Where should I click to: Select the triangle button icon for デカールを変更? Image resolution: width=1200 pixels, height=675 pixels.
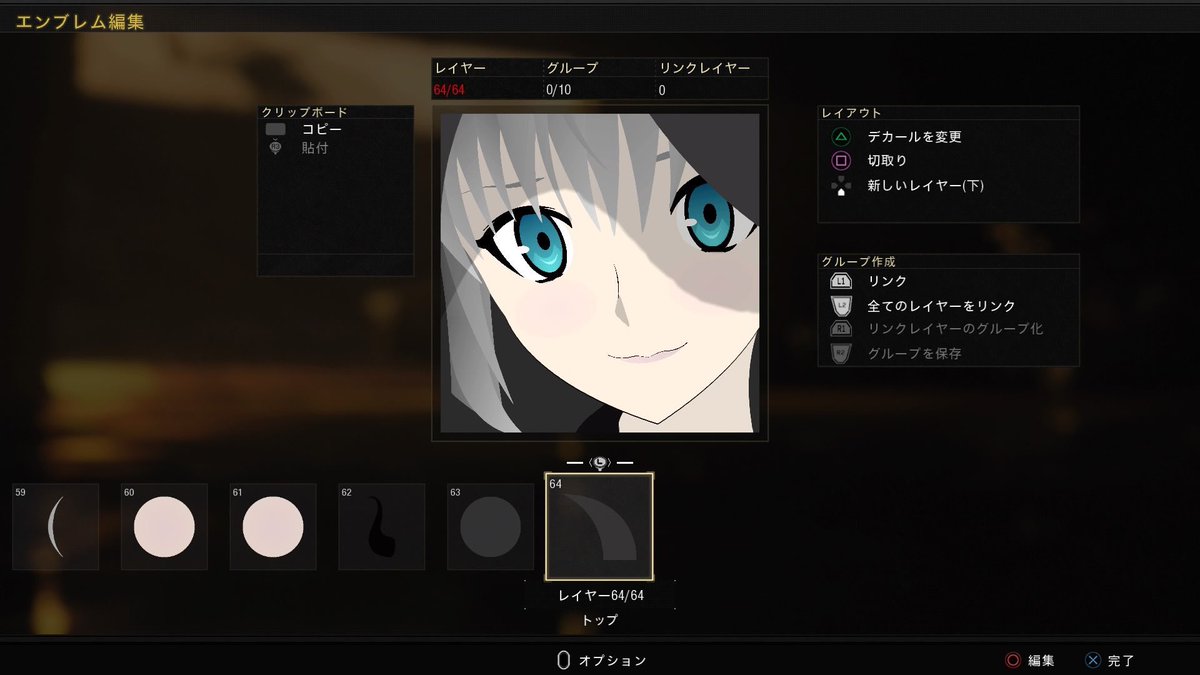[x=841, y=136]
